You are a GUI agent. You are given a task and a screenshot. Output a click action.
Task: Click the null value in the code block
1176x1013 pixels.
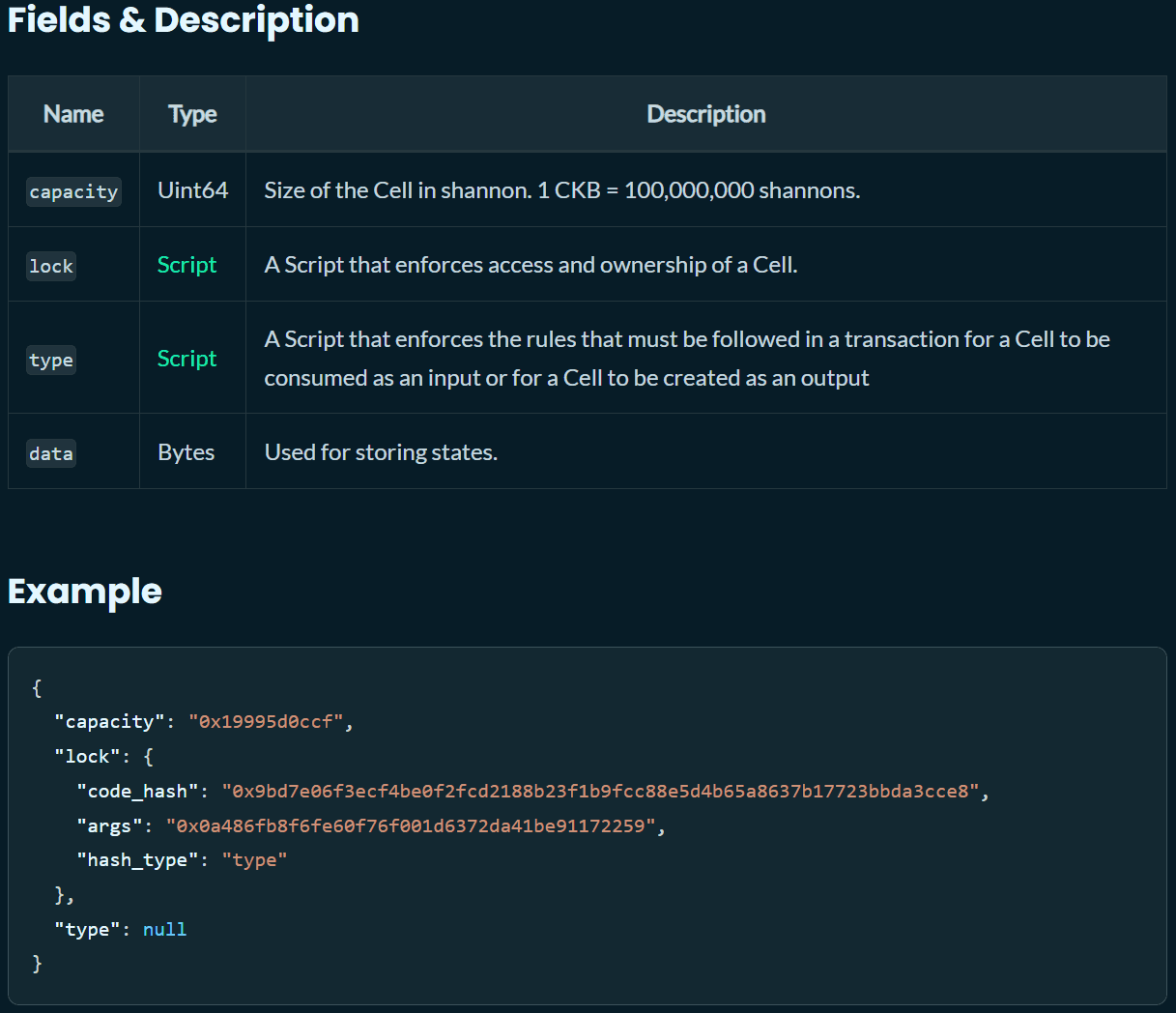[x=164, y=930]
